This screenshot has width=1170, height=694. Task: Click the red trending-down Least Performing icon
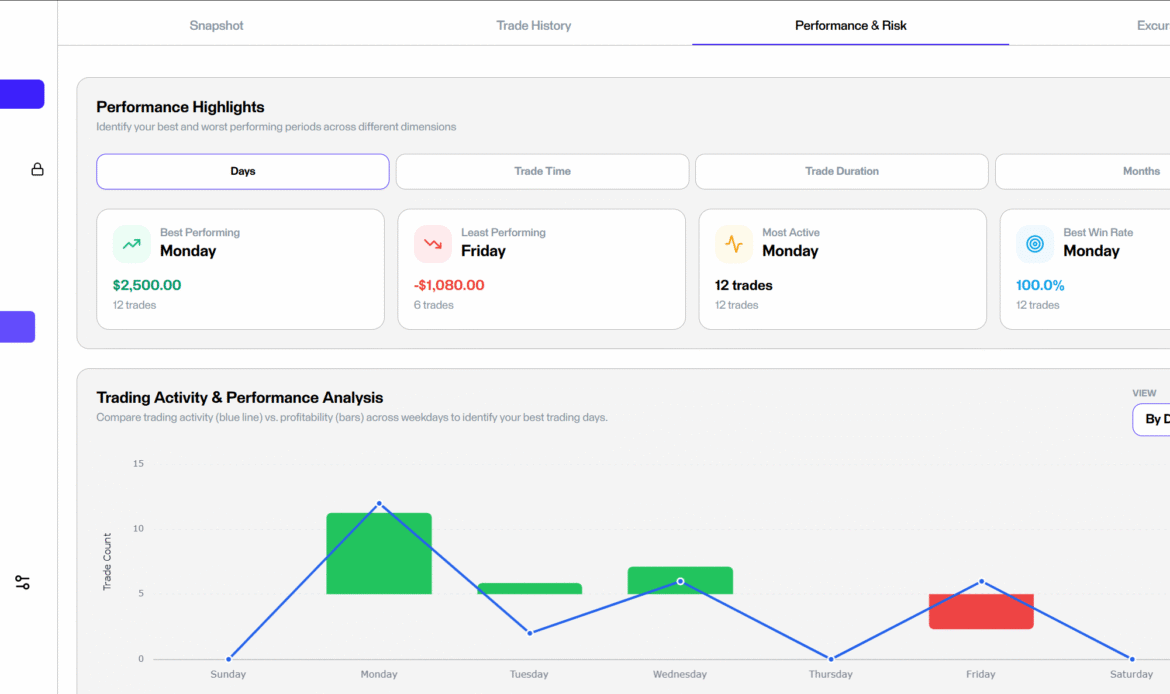pyautogui.click(x=433, y=243)
